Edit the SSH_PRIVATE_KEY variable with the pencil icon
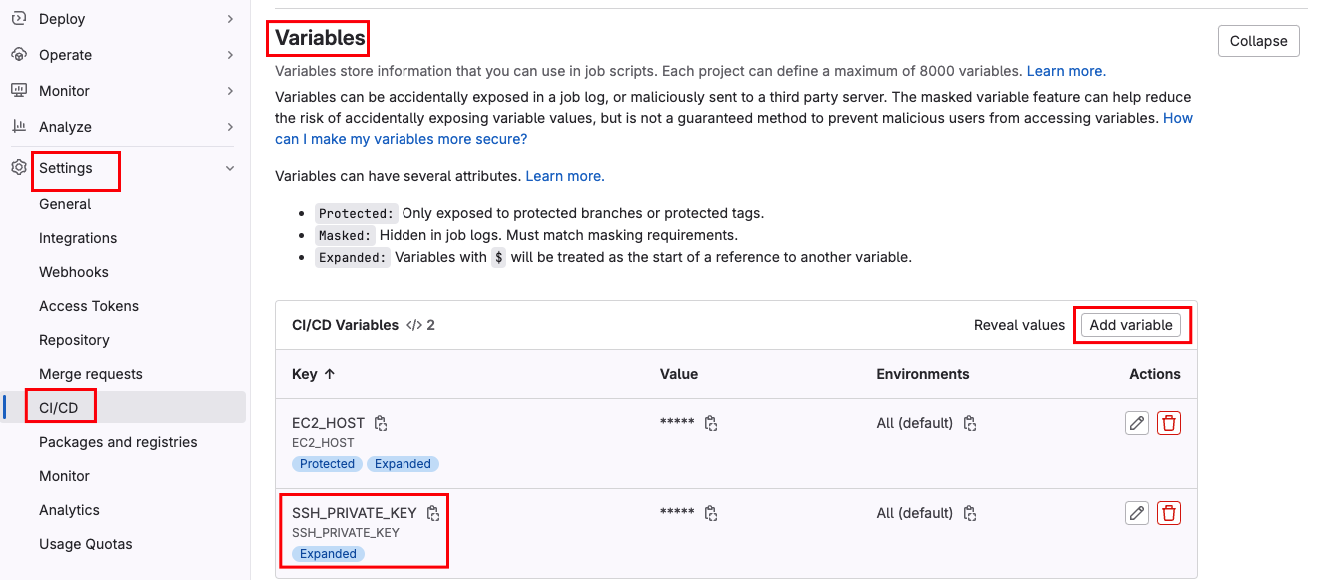 [x=1137, y=513]
